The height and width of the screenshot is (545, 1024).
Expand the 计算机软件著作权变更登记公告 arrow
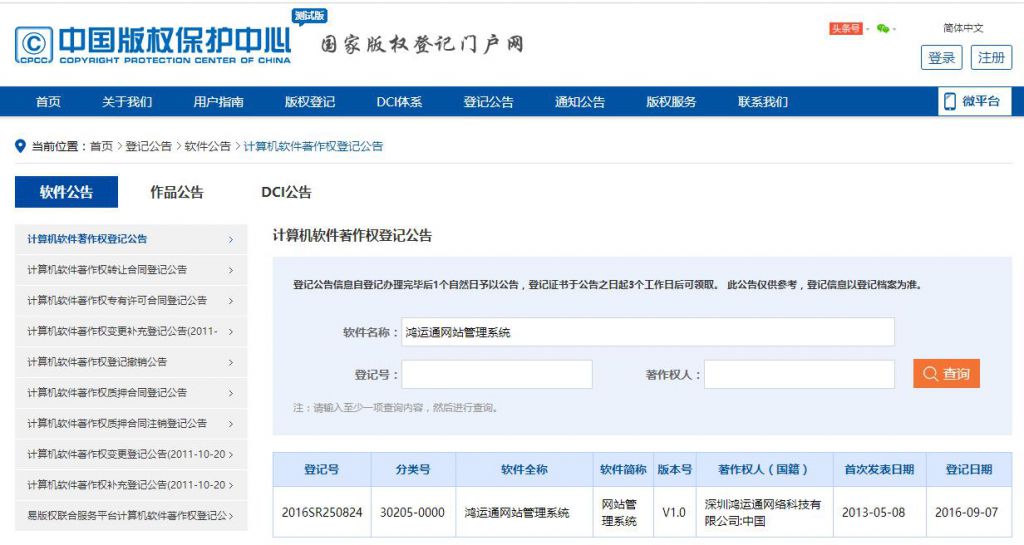point(231,454)
